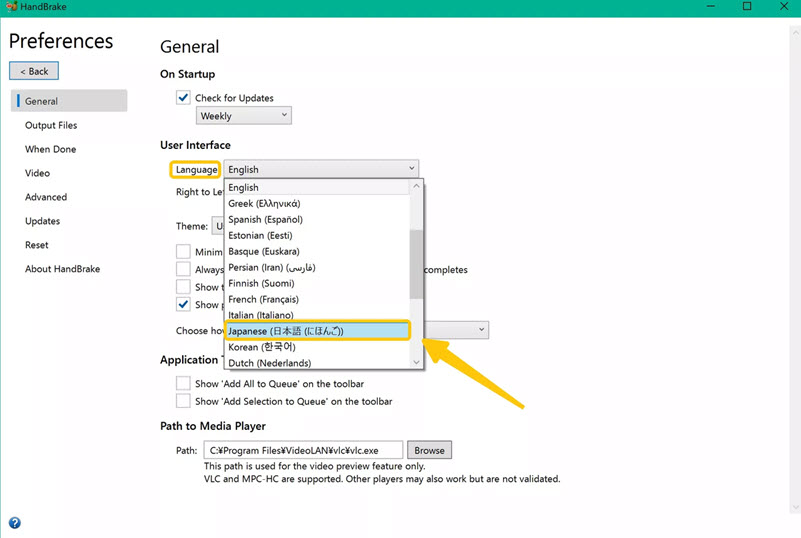The width and height of the screenshot is (801, 538).
Task: Switch to the Advanced preferences section
Action: (46, 197)
